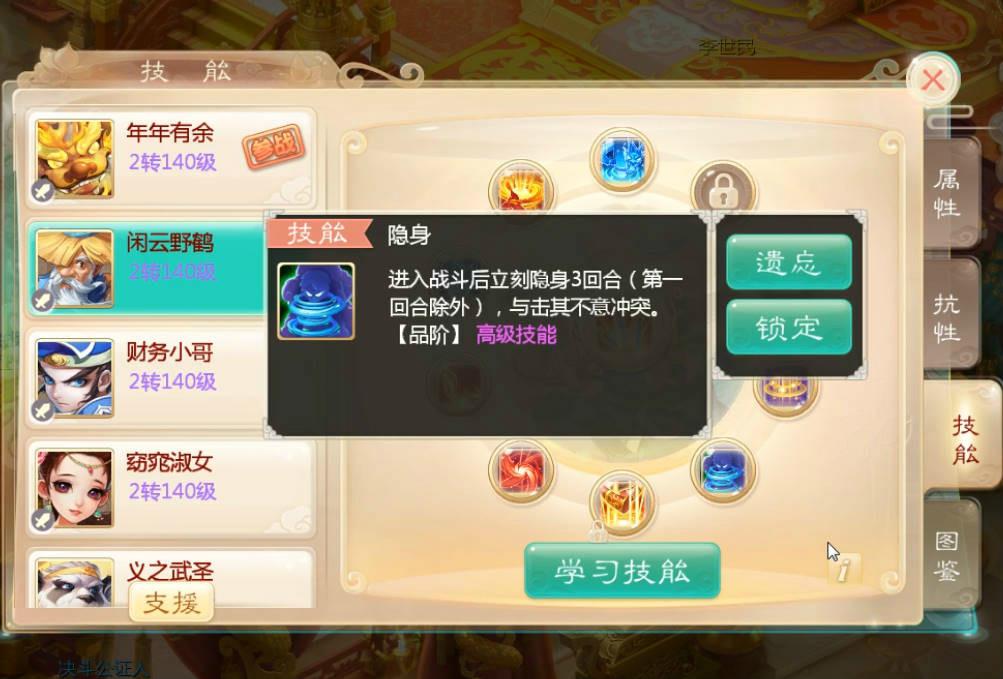Select the flame skill icon at top left
The image size is (1003, 679).
tap(521, 190)
